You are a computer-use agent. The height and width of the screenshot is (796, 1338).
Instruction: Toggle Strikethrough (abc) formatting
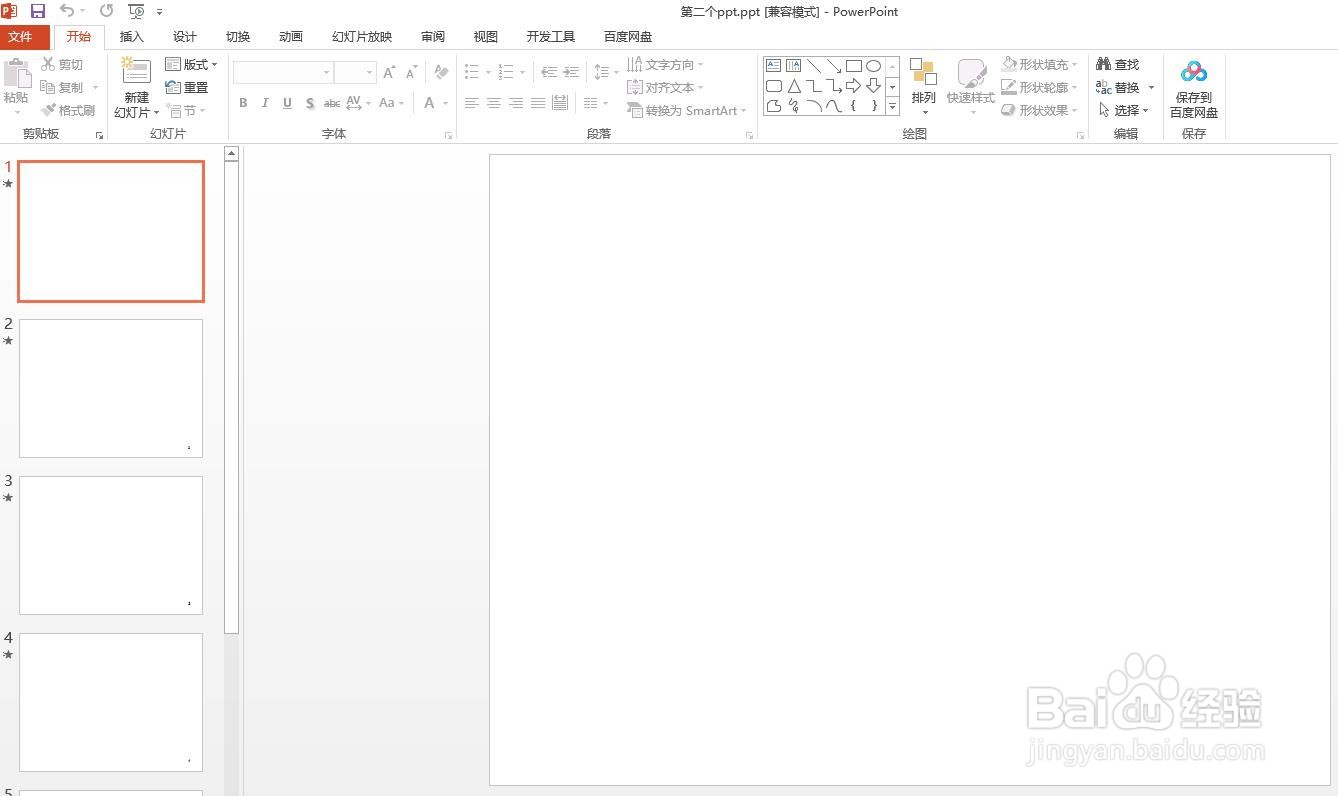coord(332,103)
